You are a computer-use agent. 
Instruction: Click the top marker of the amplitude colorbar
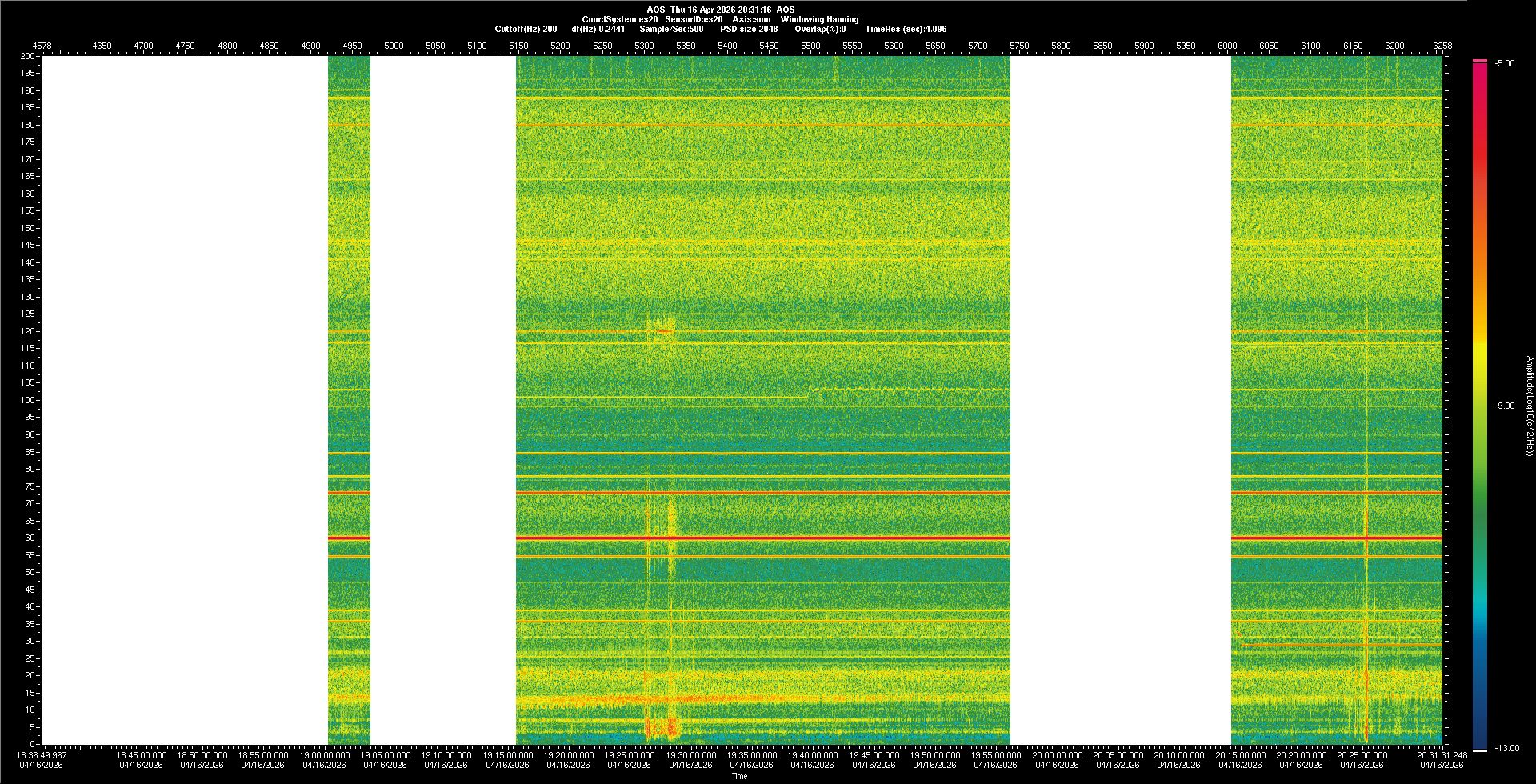pyautogui.click(x=1480, y=61)
